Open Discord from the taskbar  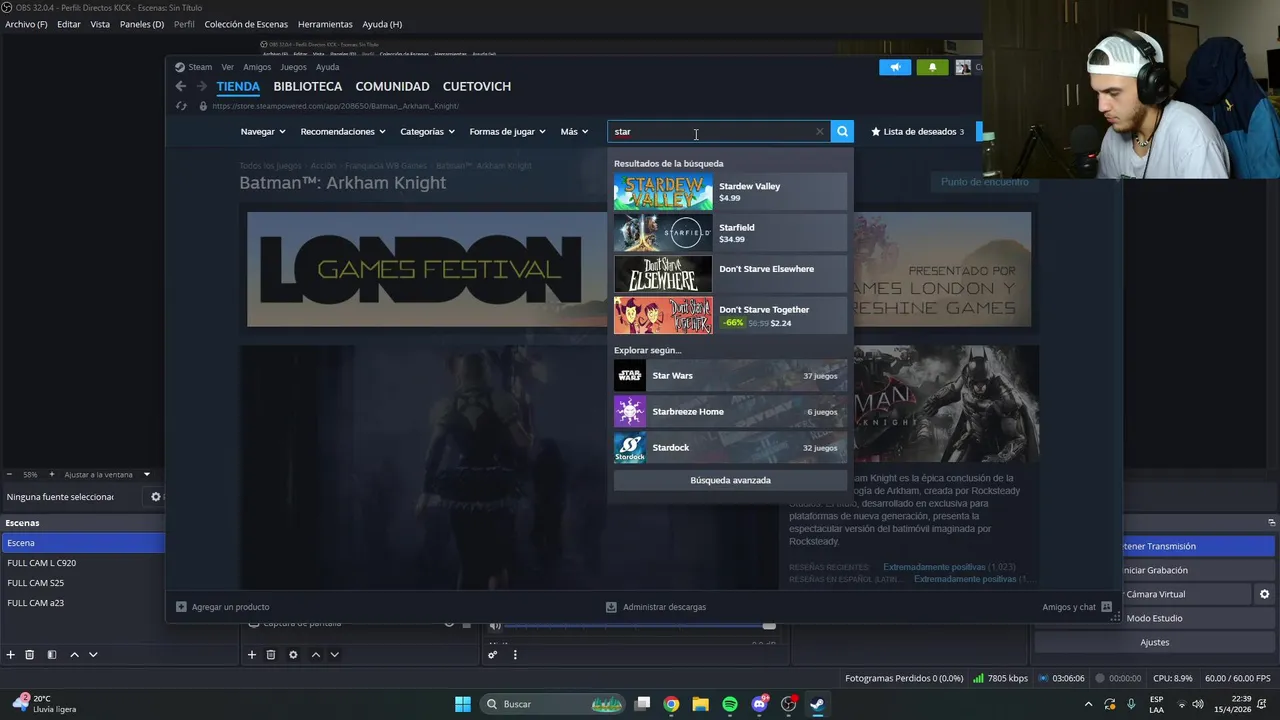759,704
